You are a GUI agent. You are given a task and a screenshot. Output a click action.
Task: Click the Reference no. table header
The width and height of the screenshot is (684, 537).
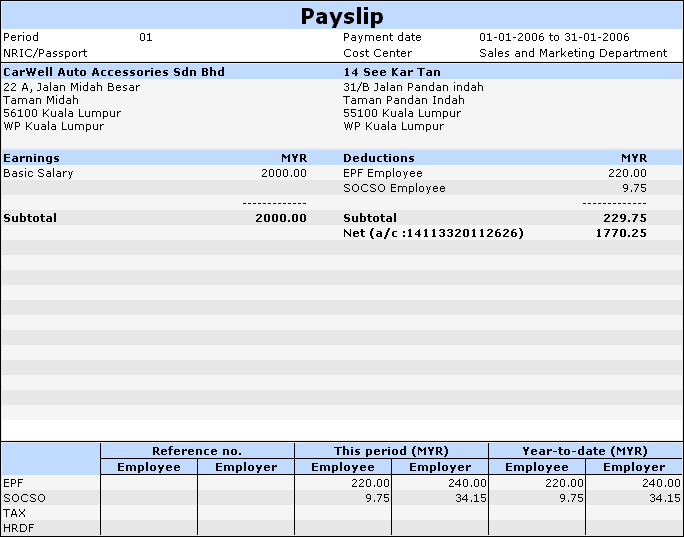coord(197,451)
